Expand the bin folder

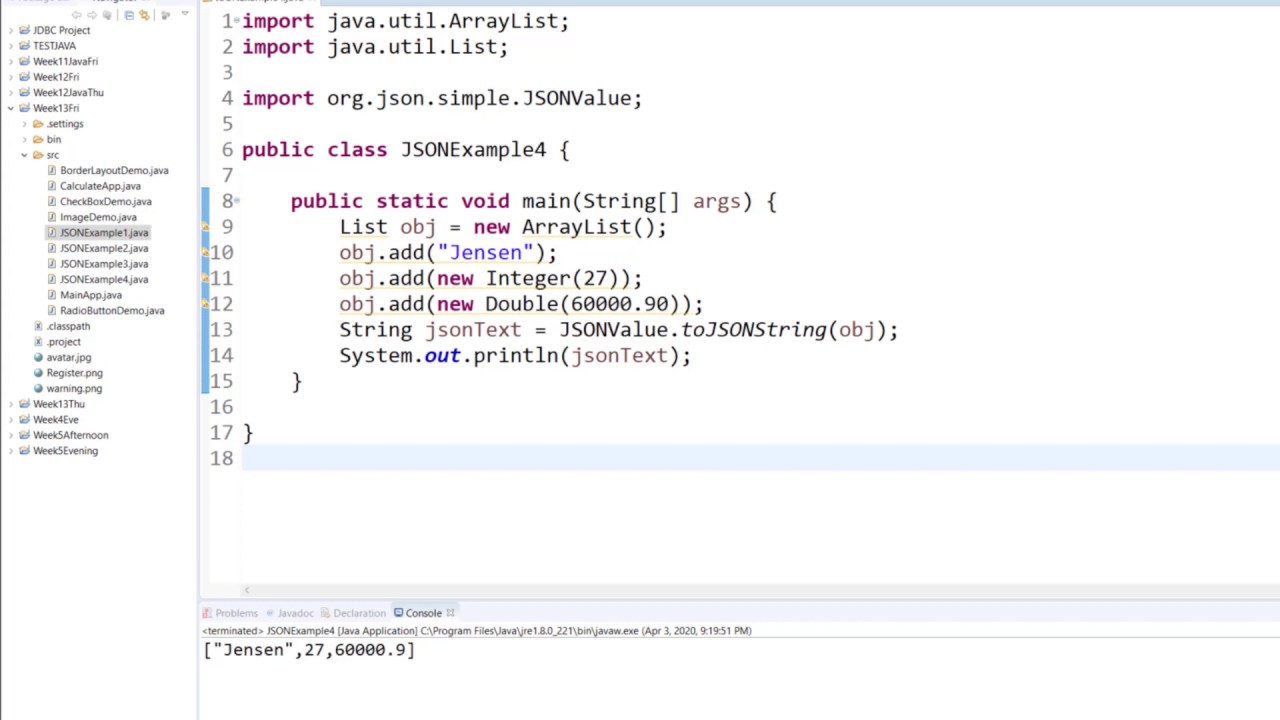[25, 139]
